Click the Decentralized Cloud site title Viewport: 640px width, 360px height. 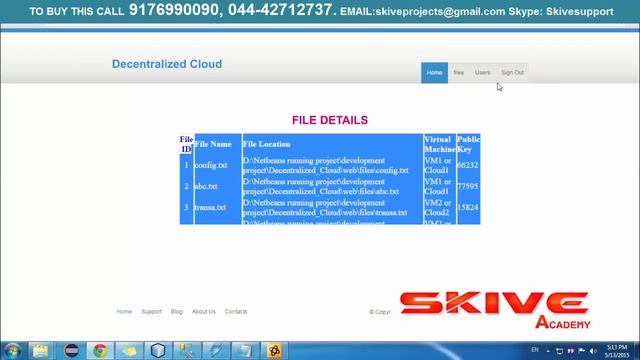tap(167, 64)
